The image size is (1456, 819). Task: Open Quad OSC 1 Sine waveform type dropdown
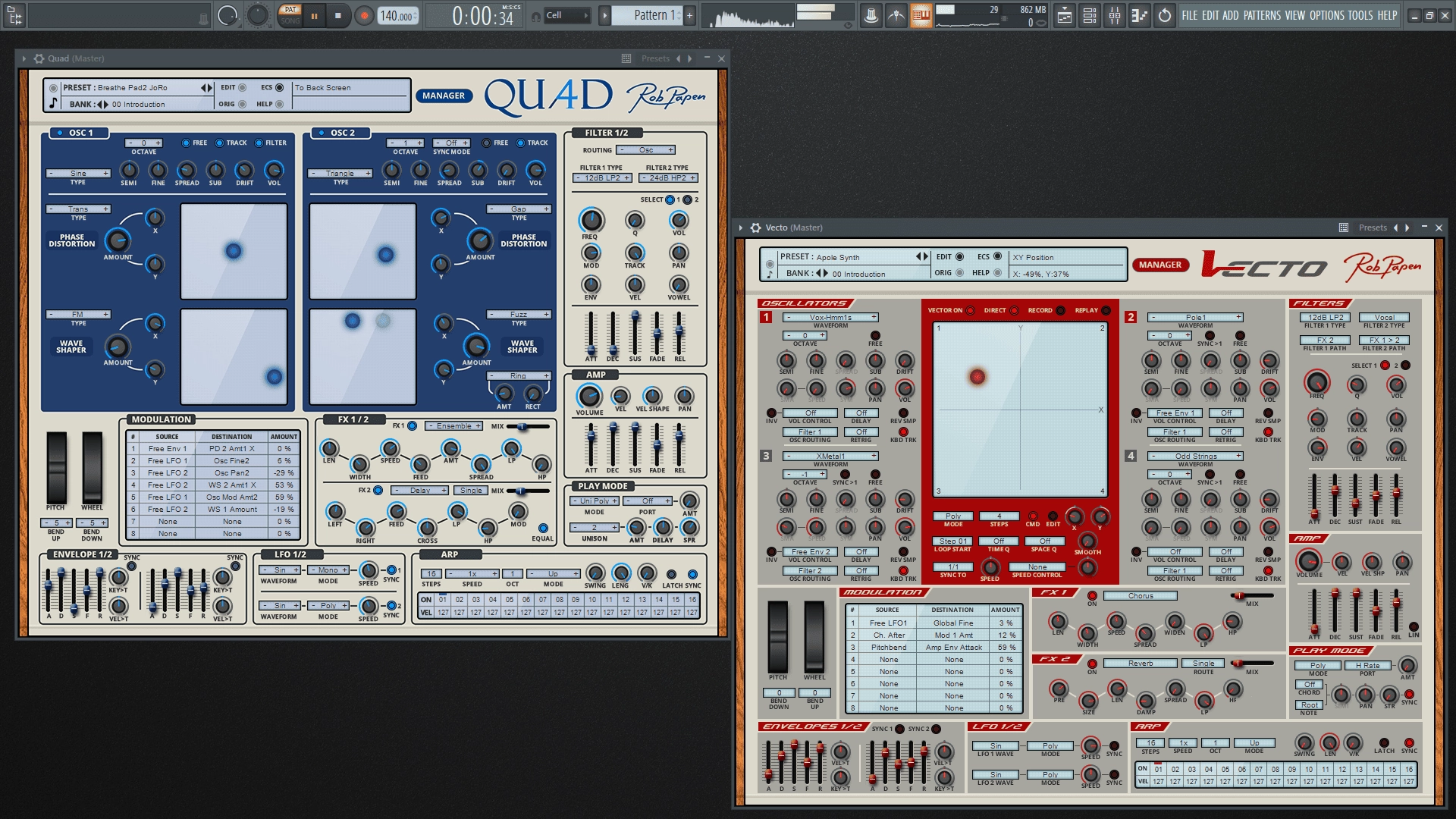coord(78,173)
